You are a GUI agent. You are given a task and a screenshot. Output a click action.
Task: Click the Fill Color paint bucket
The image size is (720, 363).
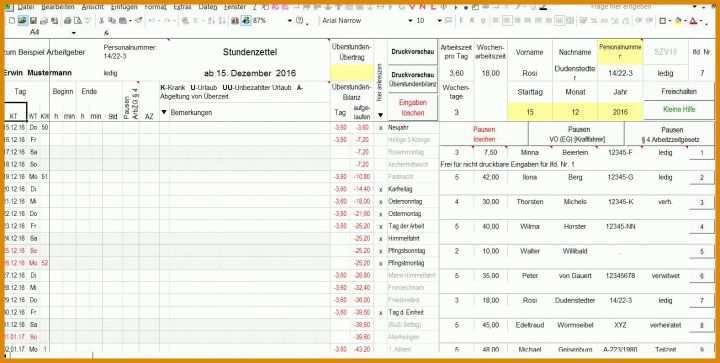point(679,21)
